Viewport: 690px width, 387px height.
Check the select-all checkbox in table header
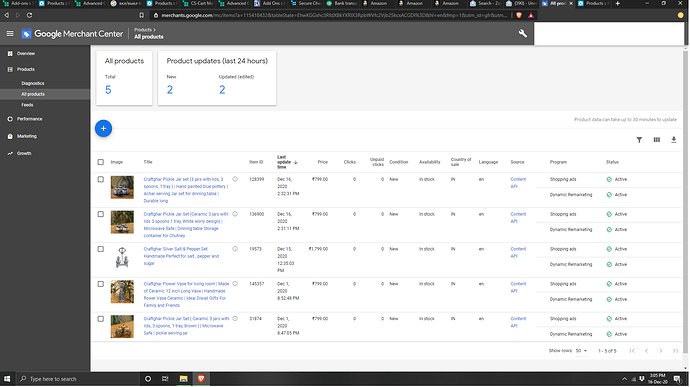pos(101,162)
